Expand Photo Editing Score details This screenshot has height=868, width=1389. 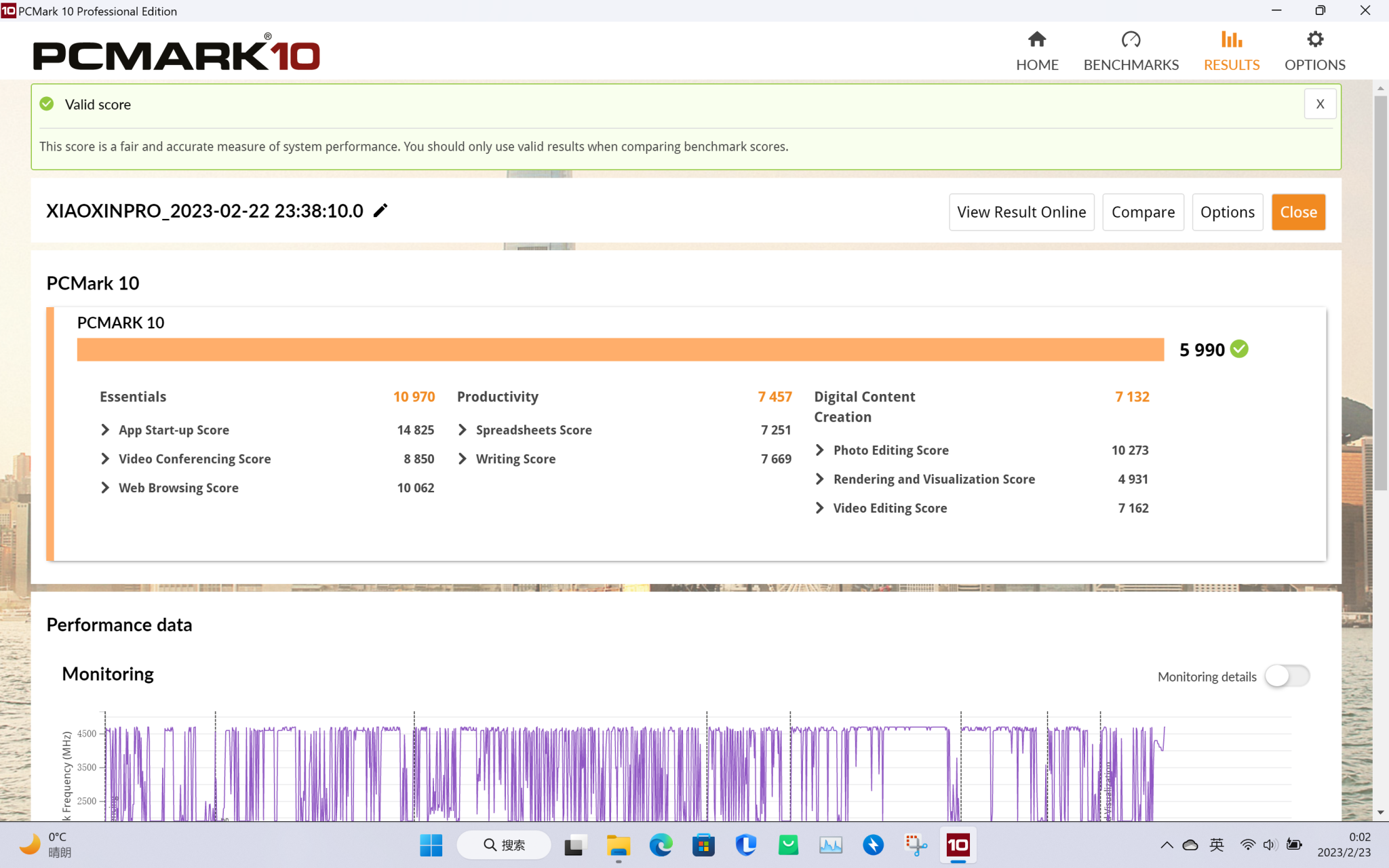820,450
